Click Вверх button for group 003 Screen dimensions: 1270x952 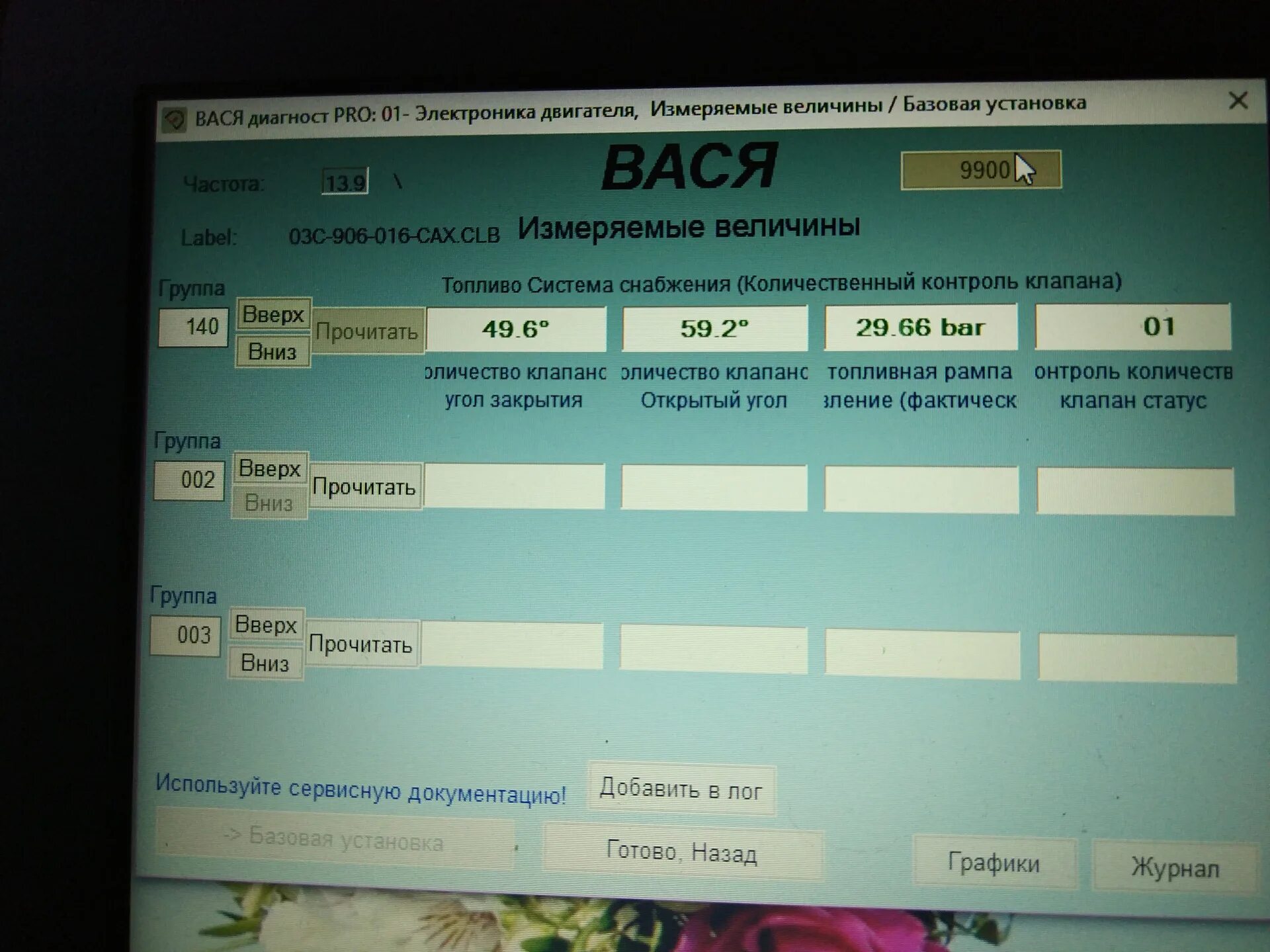tap(266, 625)
